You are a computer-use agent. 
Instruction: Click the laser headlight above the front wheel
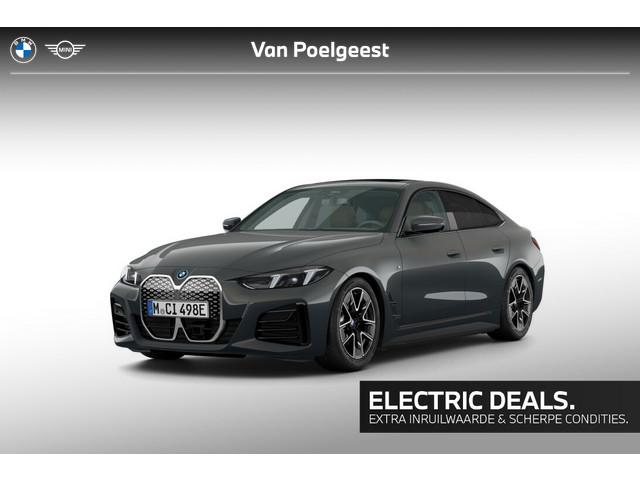click(x=284, y=278)
